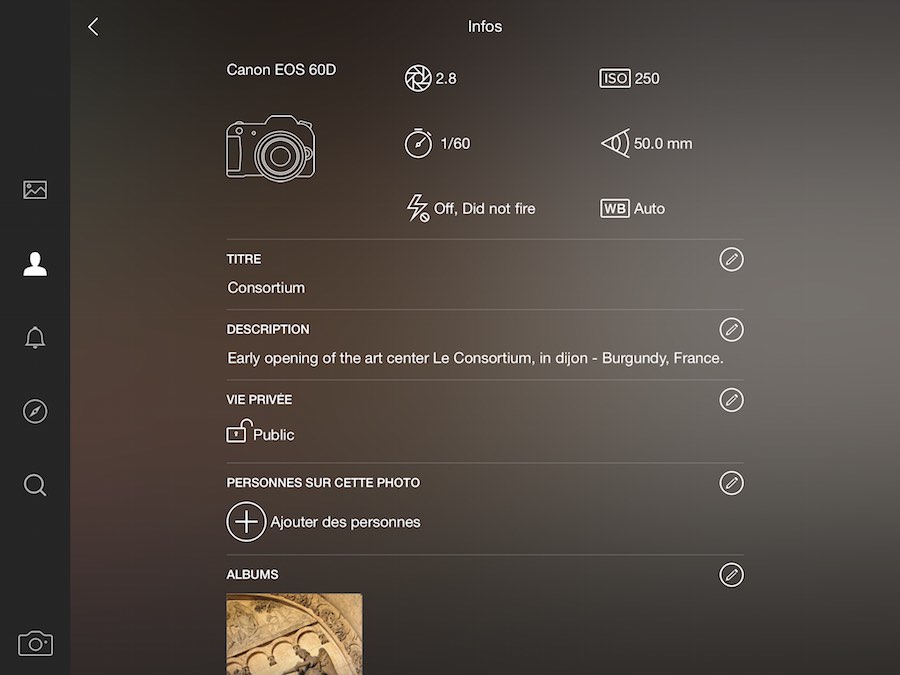Click the camera illustration for Canon EOS 60D
This screenshot has height=675, width=900.
[x=270, y=148]
